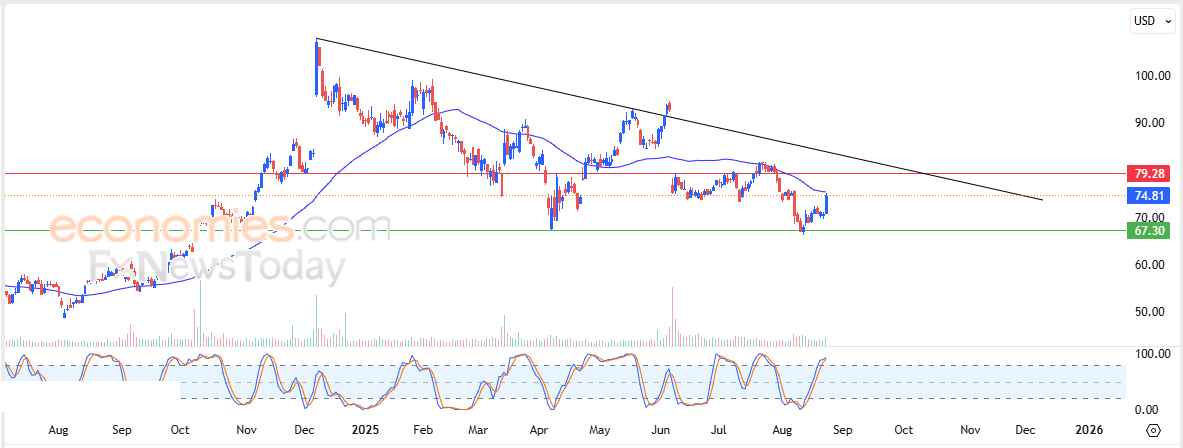Click the Jun label on time axis
The image size is (1183, 448).
pos(660,430)
